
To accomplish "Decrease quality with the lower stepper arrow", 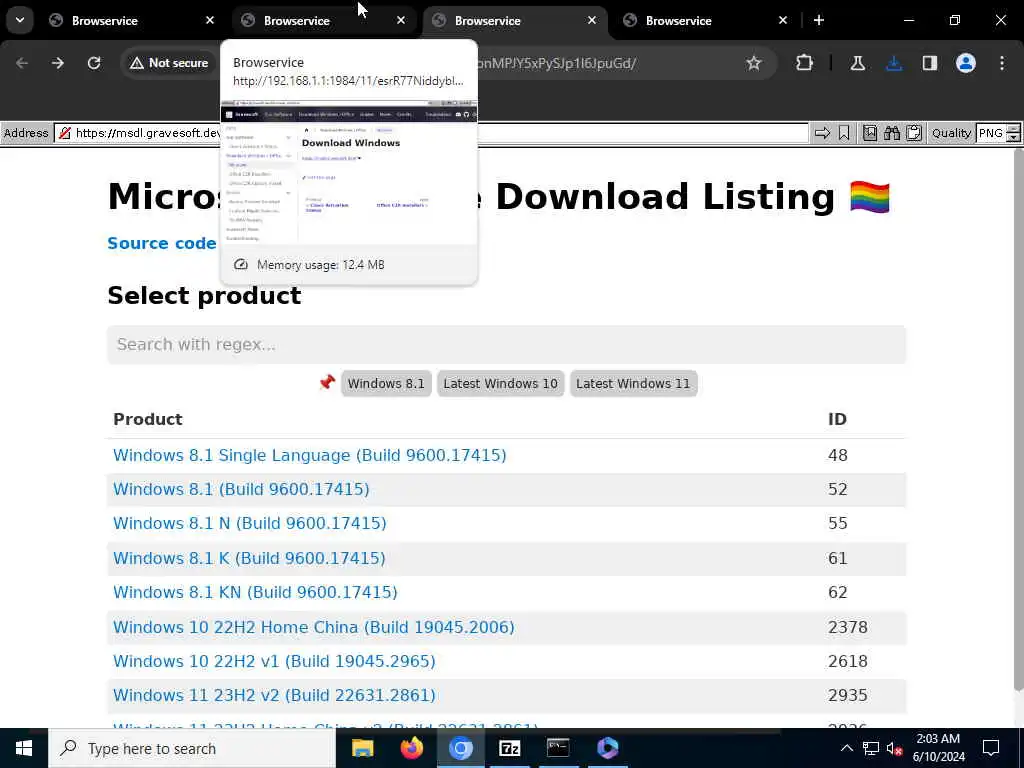I will tap(1013, 138).
